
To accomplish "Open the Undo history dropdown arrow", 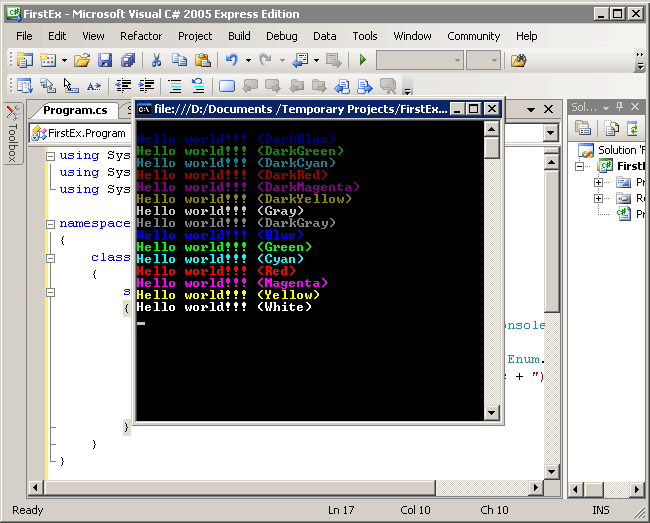I will (248, 61).
